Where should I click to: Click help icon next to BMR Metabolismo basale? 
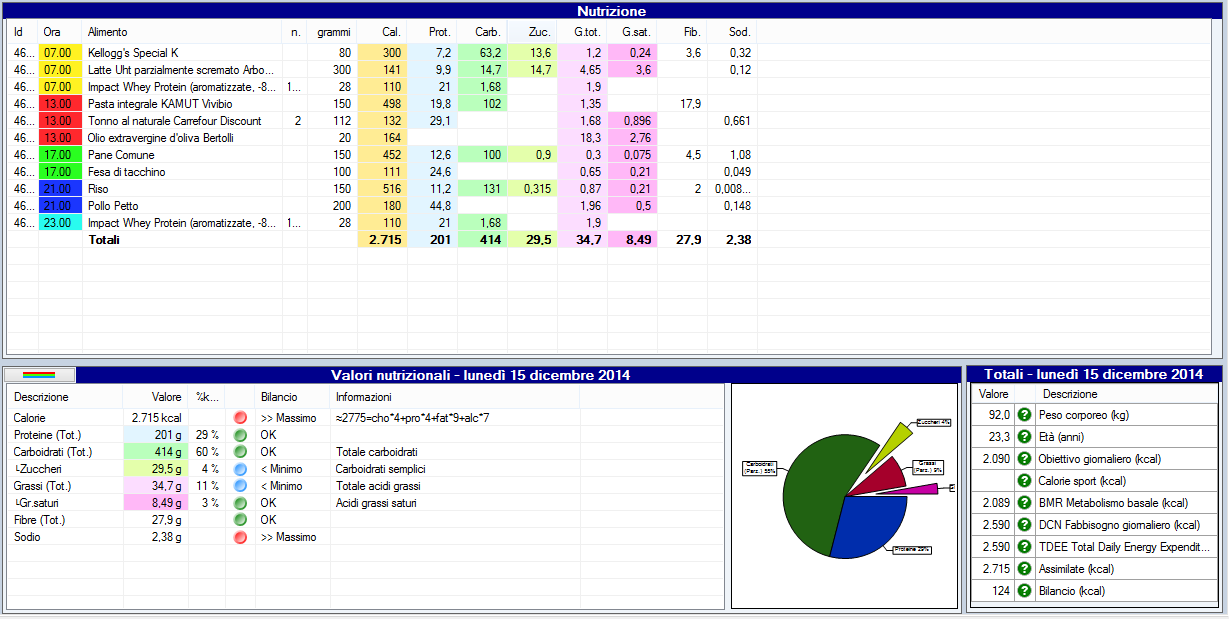pyautogui.click(x=1023, y=503)
